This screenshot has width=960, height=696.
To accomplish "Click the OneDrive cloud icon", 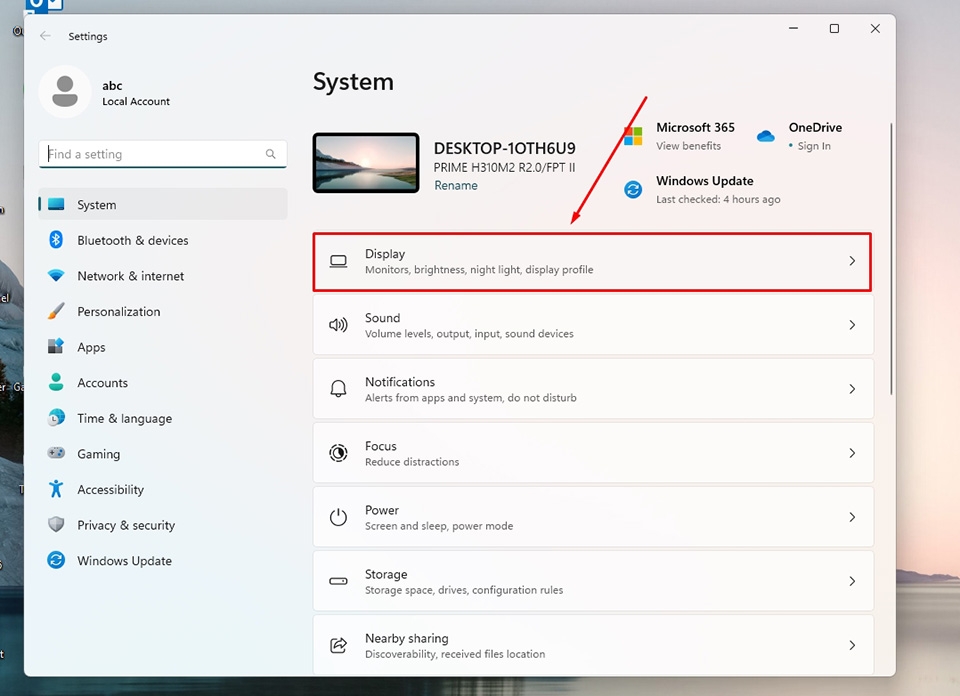I will point(765,135).
